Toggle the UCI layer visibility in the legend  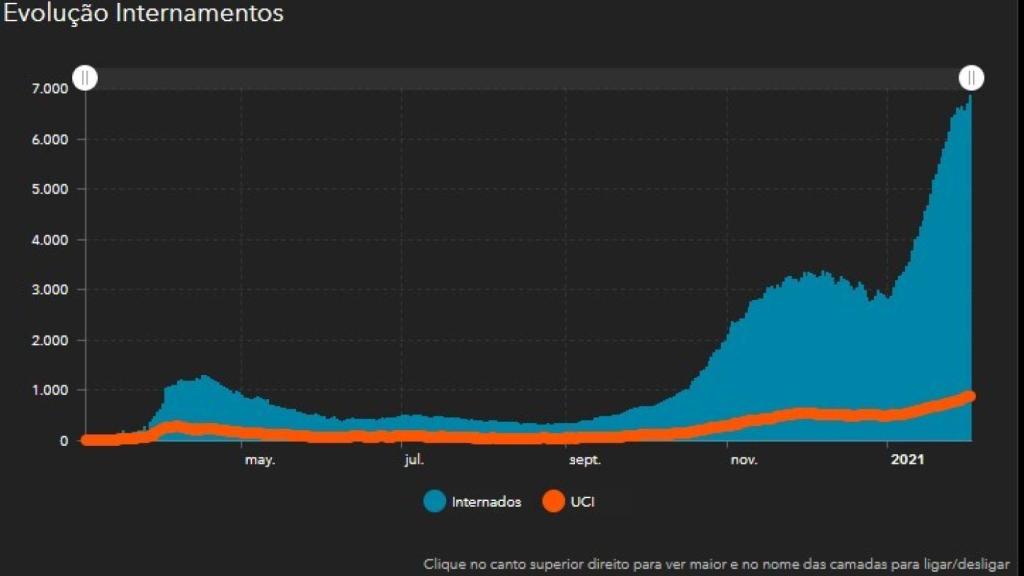[583, 502]
